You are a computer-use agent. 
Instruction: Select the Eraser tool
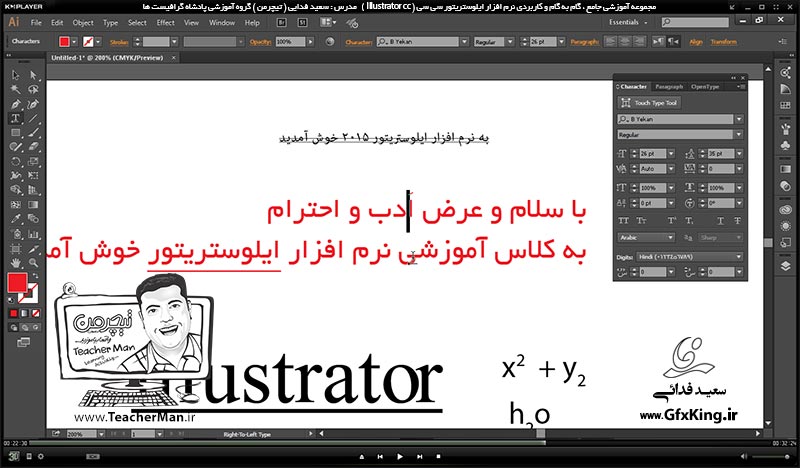tap(33, 147)
